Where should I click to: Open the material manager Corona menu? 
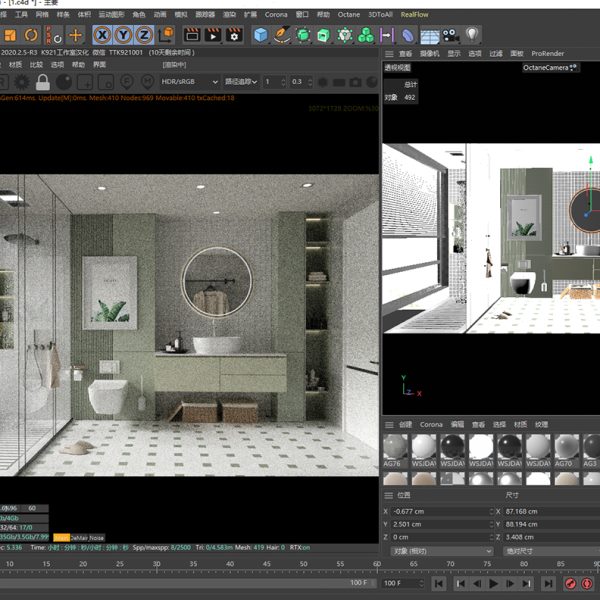tap(431, 424)
